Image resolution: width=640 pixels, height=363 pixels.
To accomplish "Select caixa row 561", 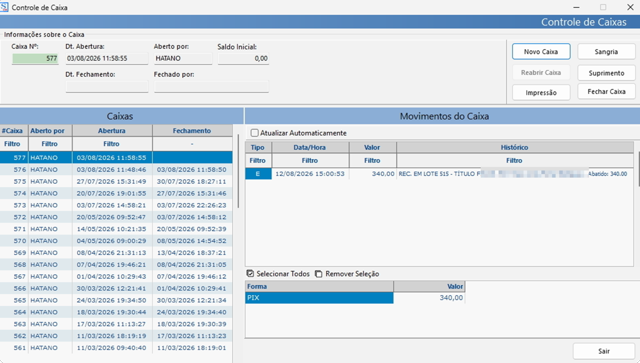I will point(116,347).
